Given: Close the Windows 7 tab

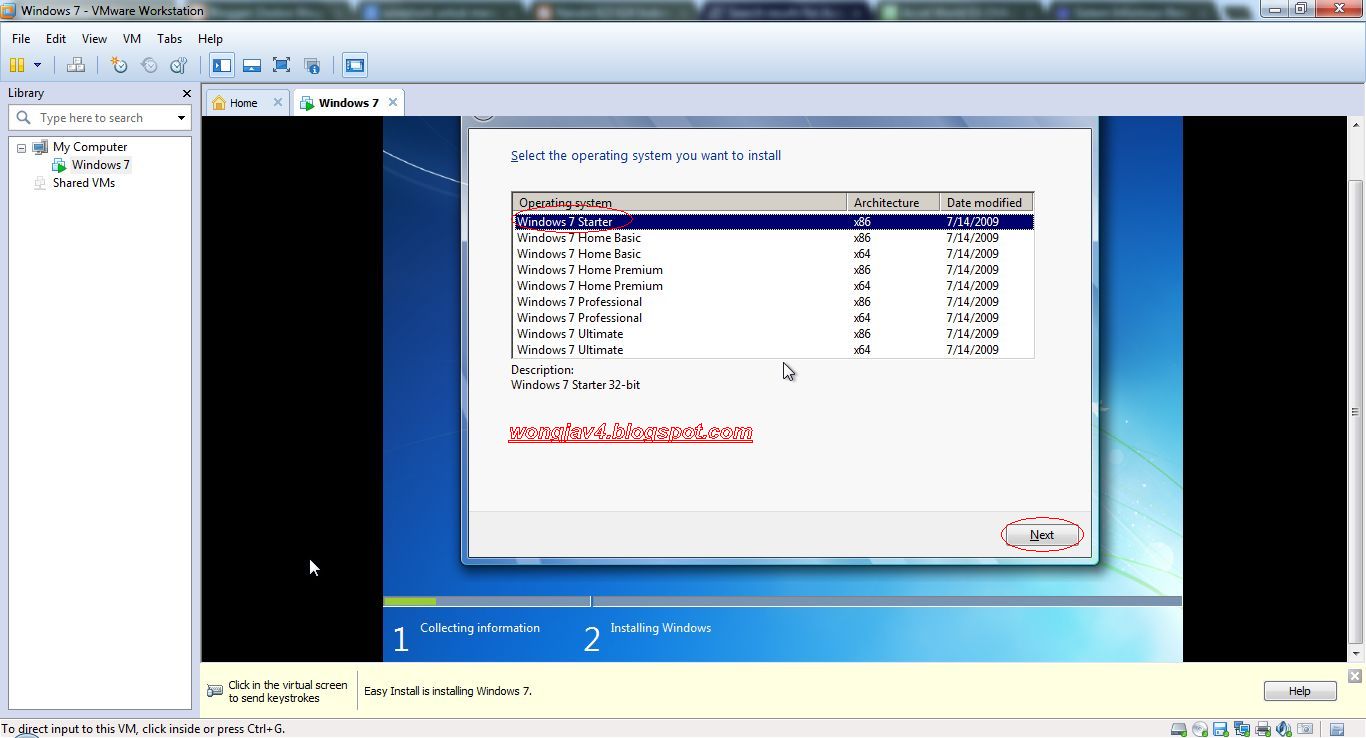Looking at the screenshot, I should point(393,102).
